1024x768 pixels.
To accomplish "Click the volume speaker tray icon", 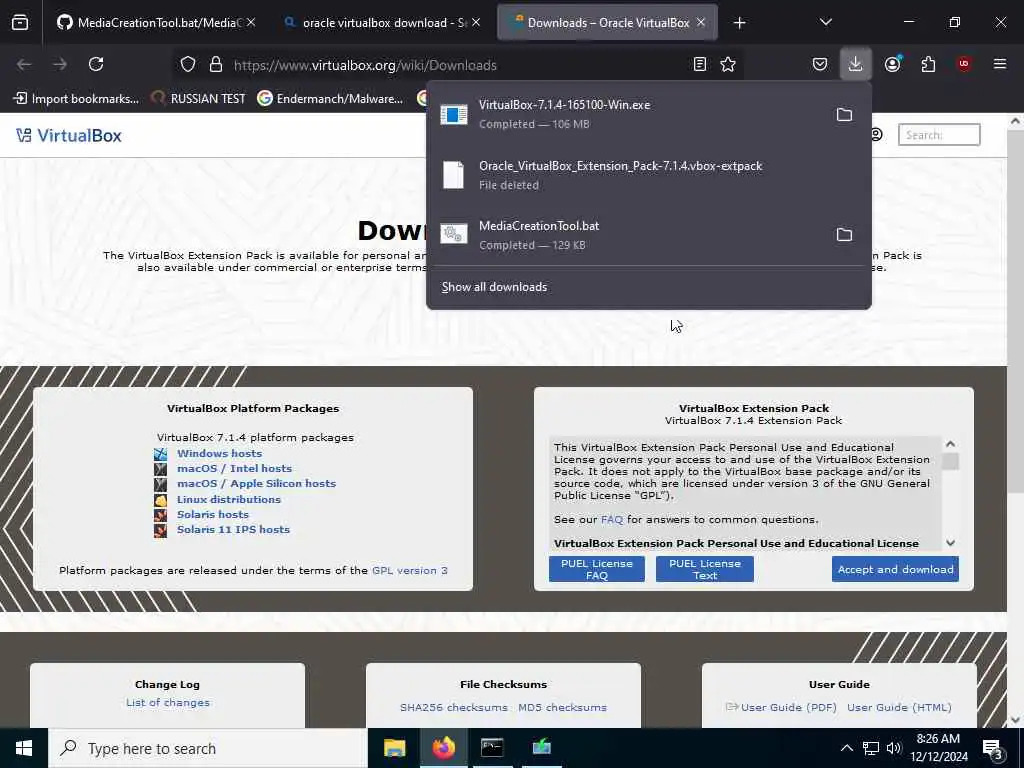I will (x=893, y=748).
